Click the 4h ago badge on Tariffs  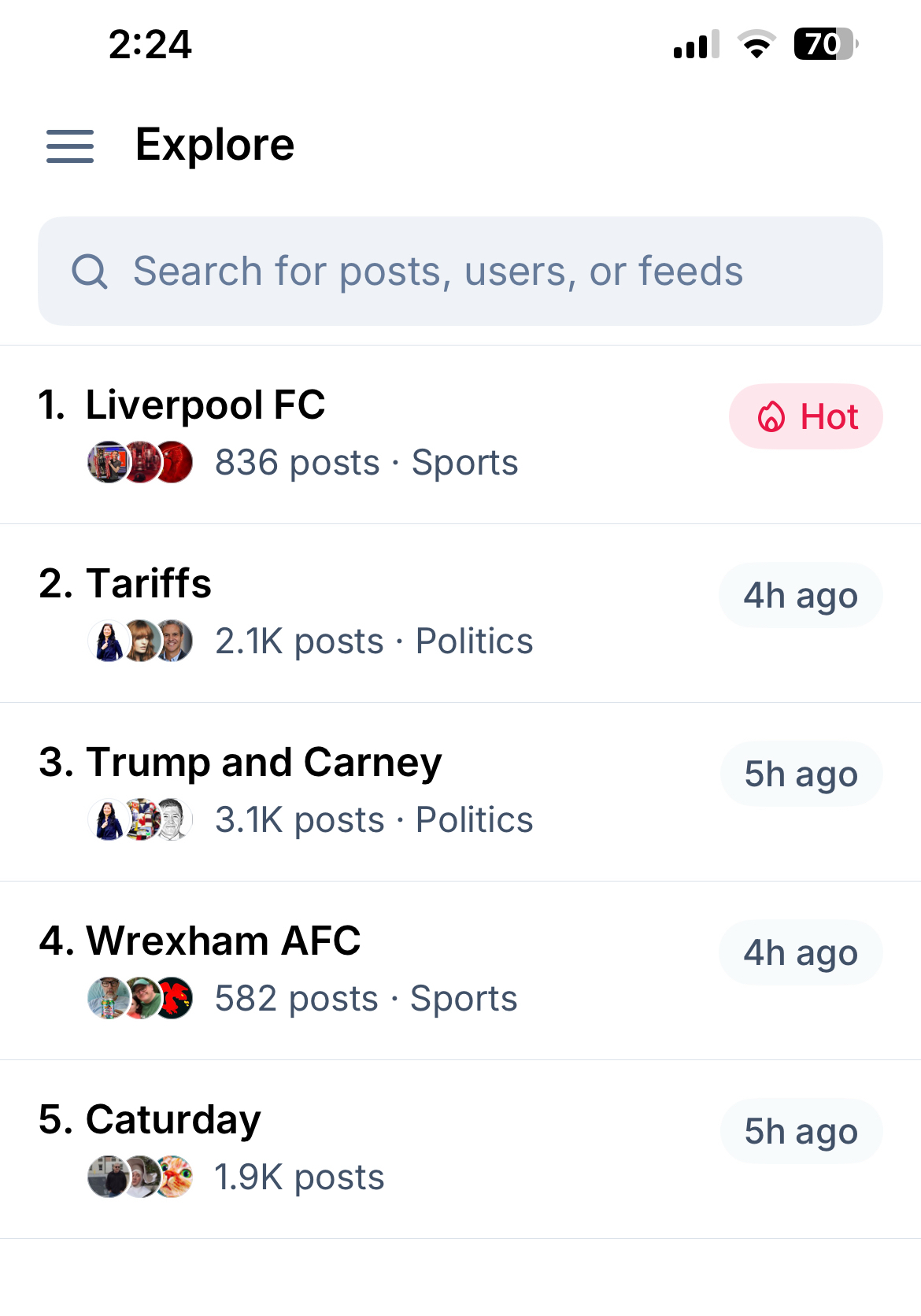(x=801, y=596)
